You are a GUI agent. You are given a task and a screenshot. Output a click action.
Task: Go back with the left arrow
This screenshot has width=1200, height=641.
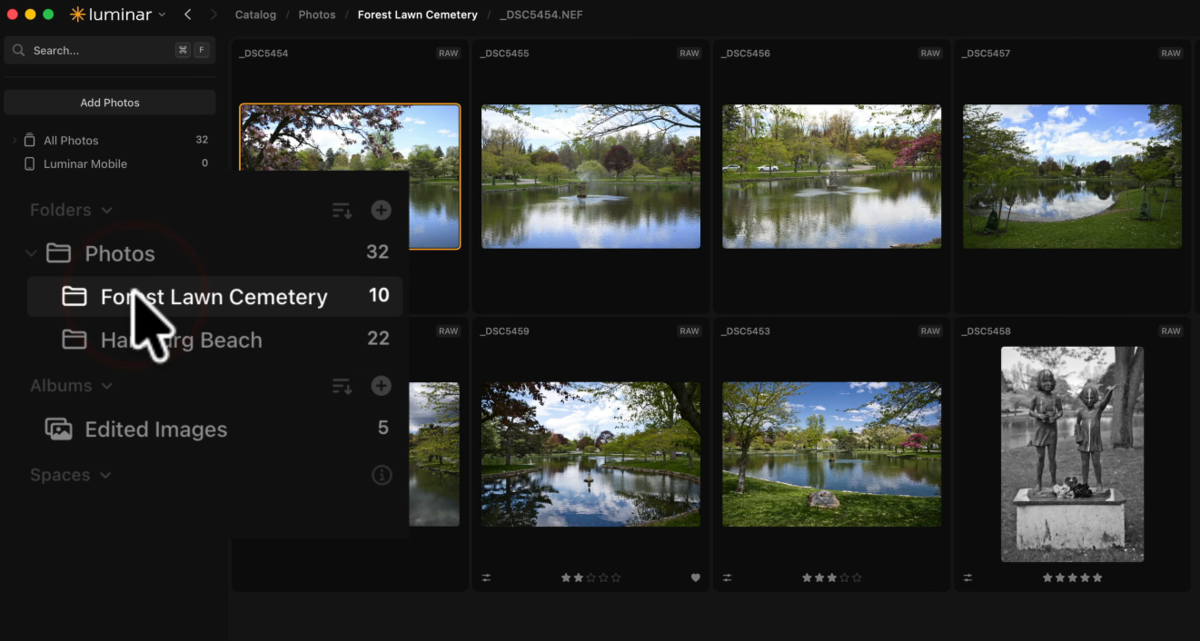[x=188, y=15]
